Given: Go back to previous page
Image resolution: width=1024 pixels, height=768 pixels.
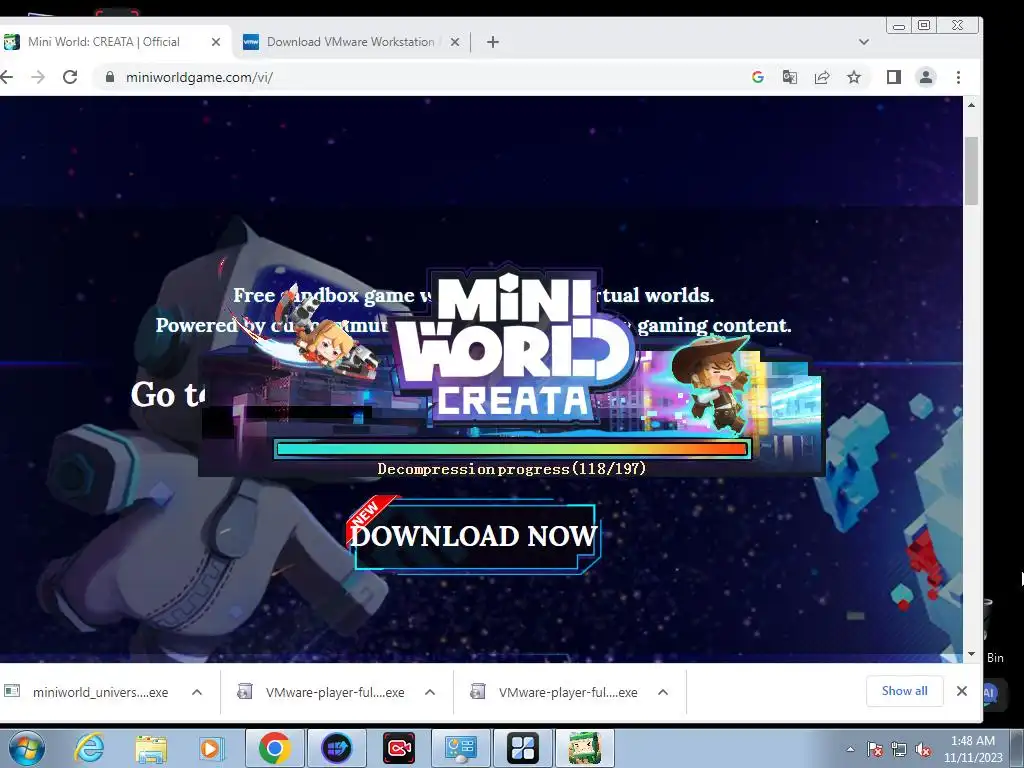Looking at the screenshot, I should pyautogui.click(x=7, y=77).
